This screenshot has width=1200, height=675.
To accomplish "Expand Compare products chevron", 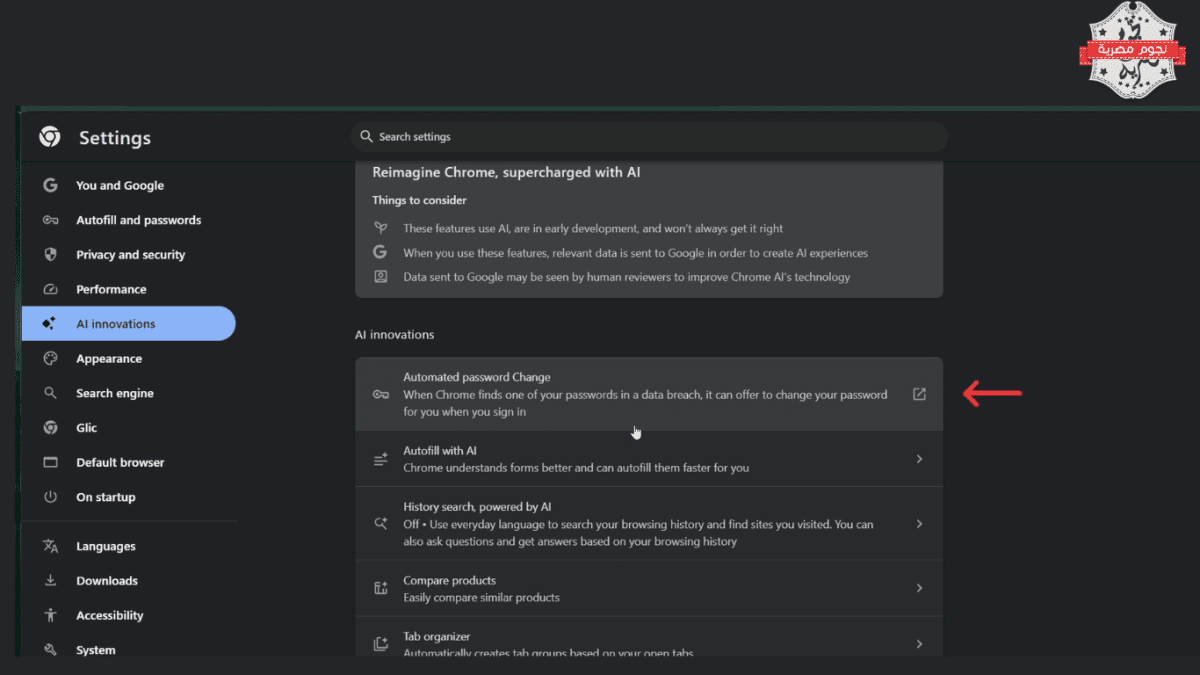I will (919, 588).
